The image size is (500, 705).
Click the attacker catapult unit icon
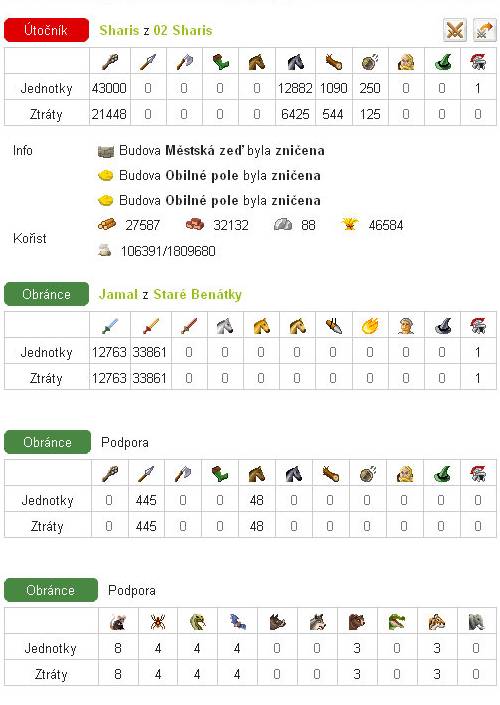point(370,62)
